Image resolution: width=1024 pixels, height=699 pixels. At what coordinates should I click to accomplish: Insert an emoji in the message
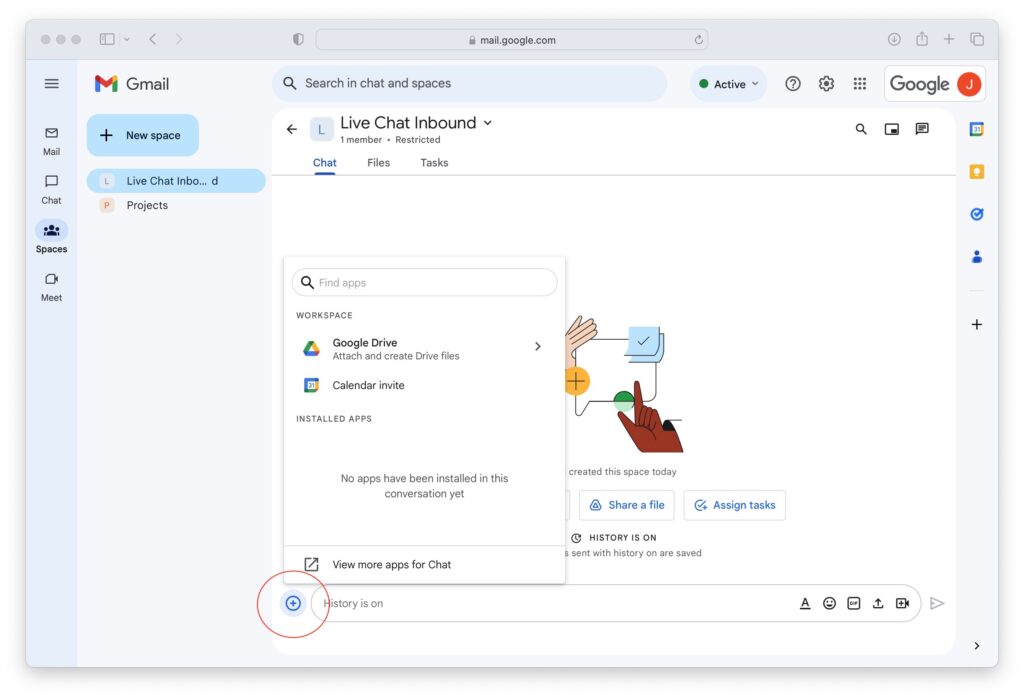pyautogui.click(x=829, y=603)
